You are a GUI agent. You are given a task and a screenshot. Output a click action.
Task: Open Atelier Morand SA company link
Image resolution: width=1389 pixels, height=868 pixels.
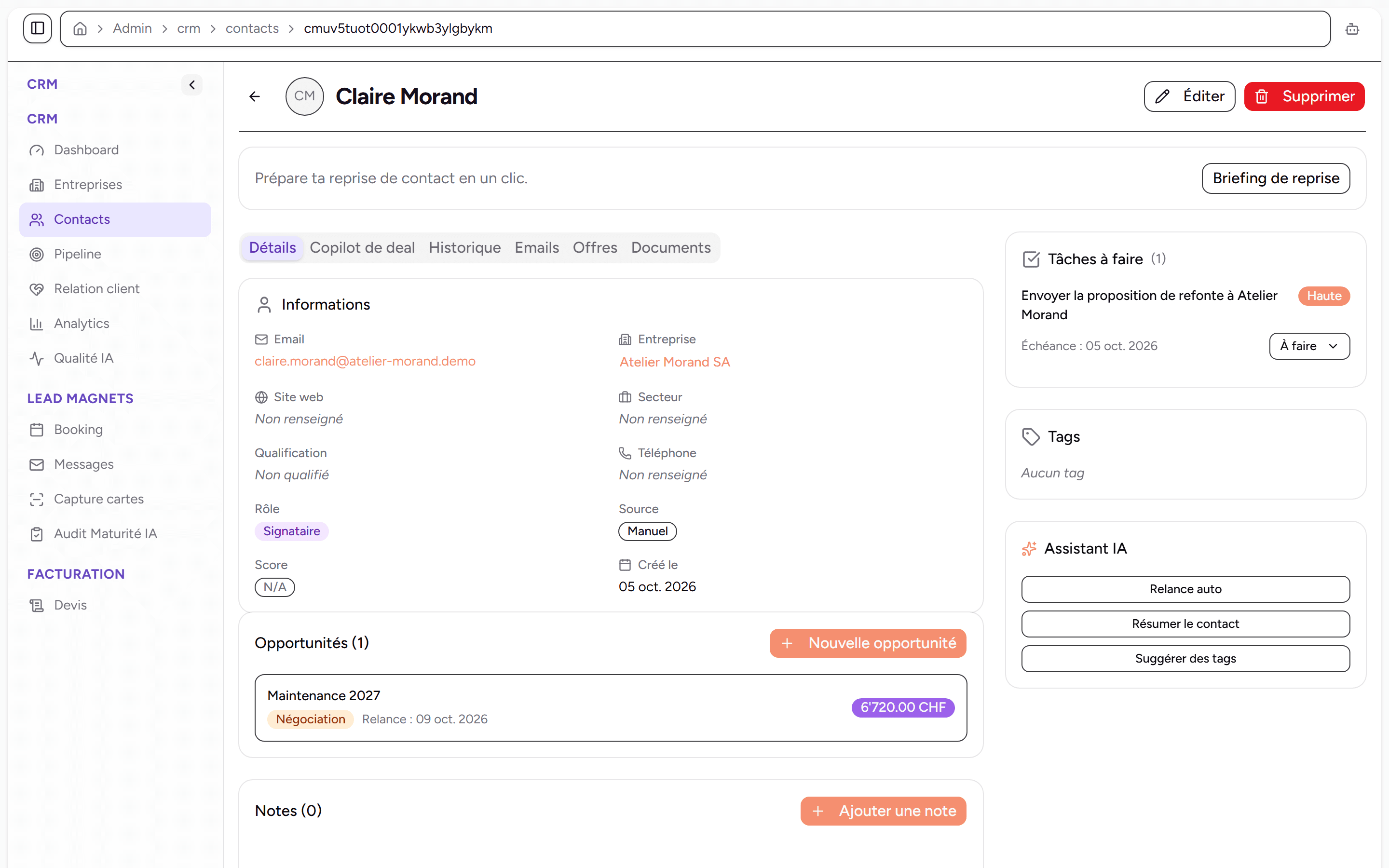click(674, 362)
